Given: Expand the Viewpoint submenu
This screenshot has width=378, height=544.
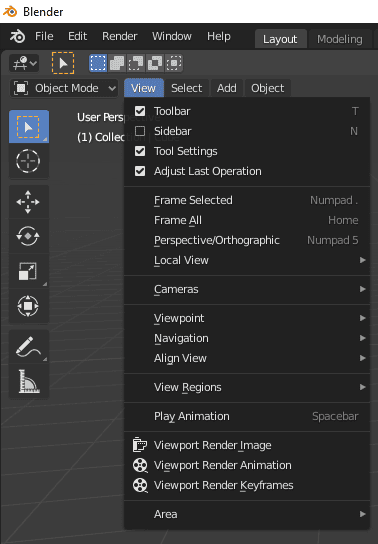Looking at the screenshot, I should tap(247, 318).
